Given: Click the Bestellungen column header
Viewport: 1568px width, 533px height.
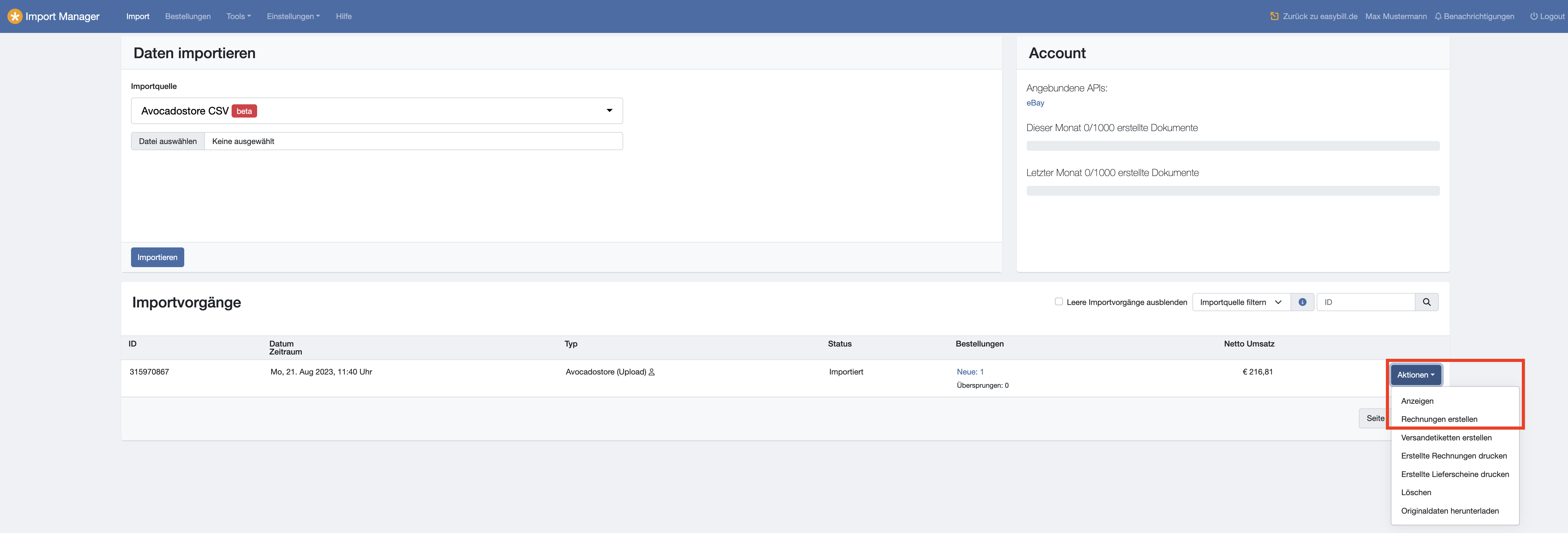Looking at the screenshot, I should pyautogui.click(x=979, y=343).
